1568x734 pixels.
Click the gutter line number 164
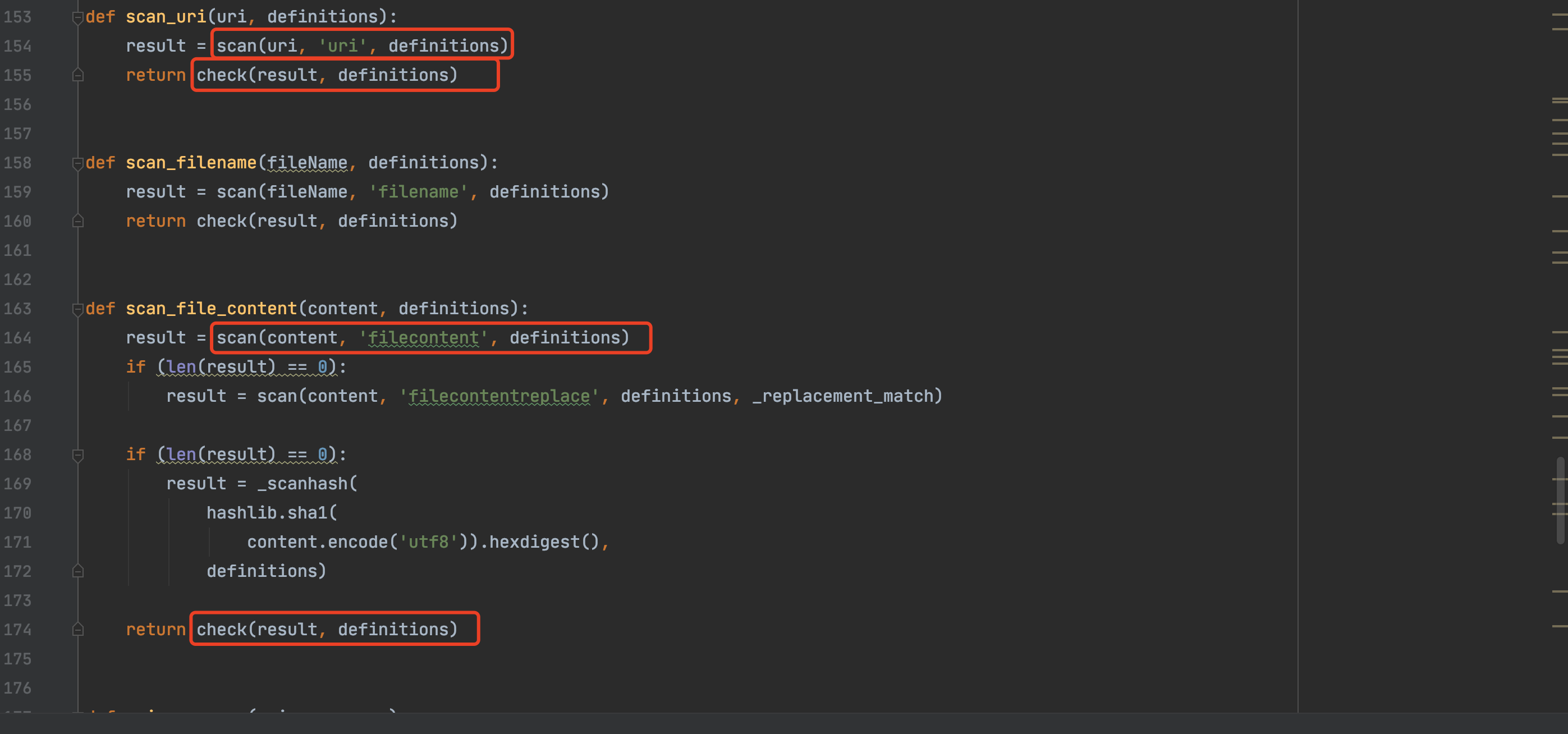(17, 338)
